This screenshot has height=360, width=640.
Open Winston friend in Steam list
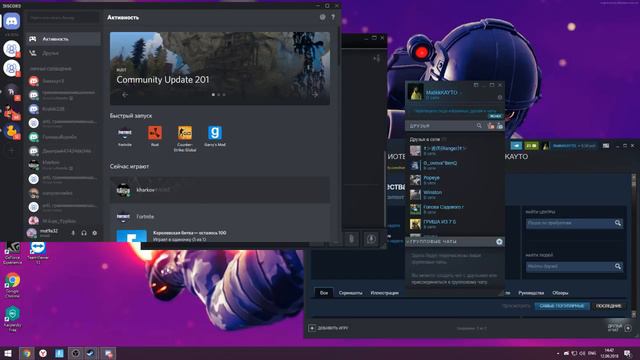point(455,195)
